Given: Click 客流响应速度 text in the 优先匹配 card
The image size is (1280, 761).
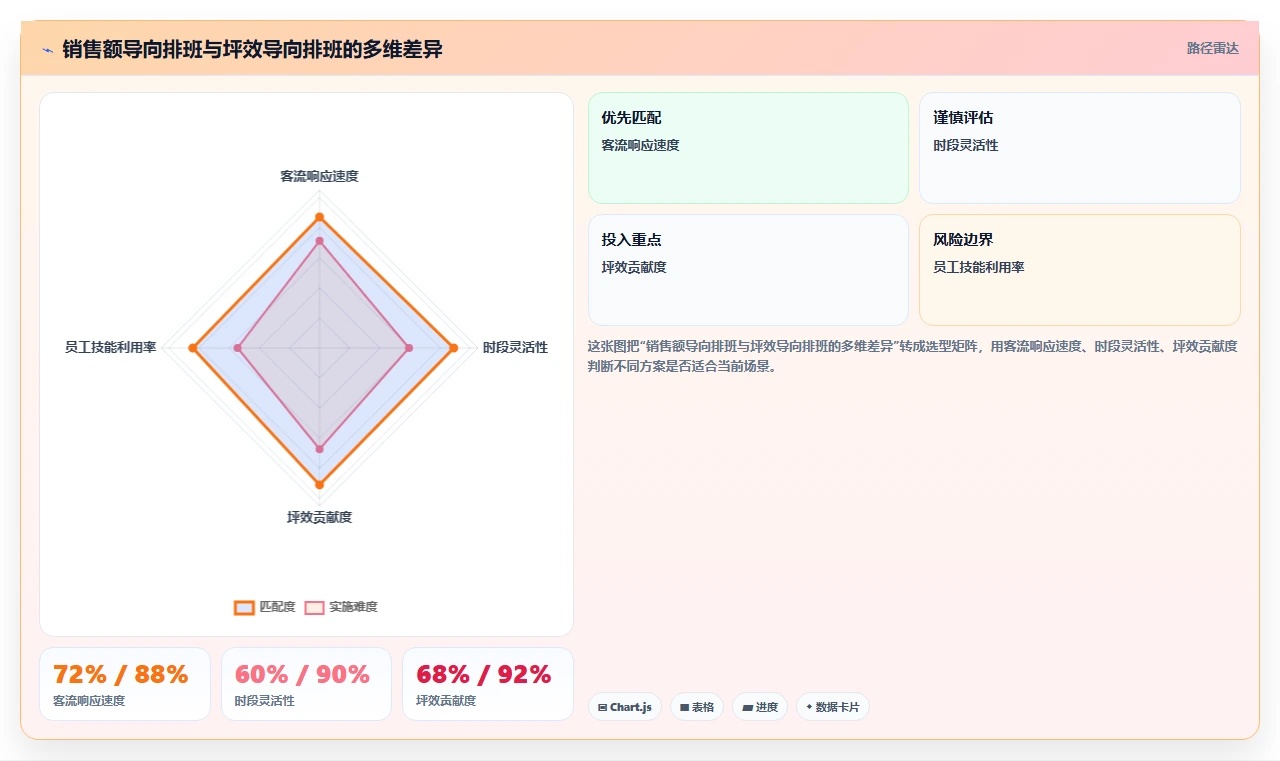Looking at the screenshot, I should [640, 145].
